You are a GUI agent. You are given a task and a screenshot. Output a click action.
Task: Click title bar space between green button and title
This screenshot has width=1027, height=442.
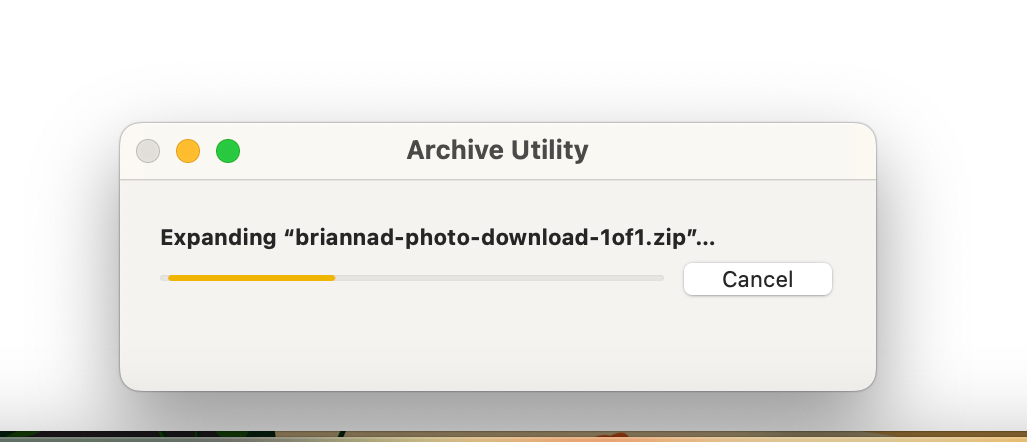coord(323,151)
